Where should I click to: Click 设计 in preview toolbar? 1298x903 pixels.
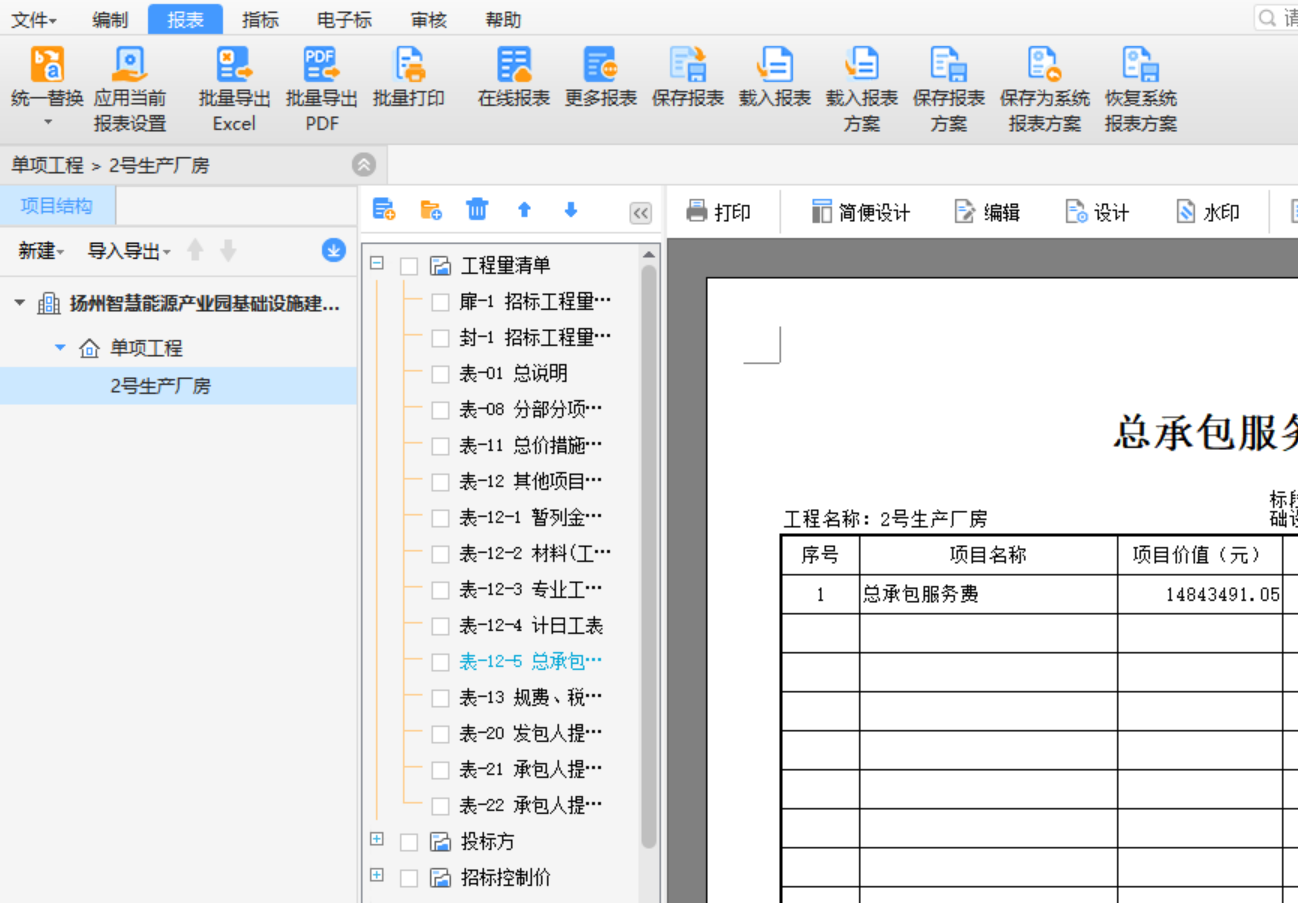pyautogui.click(x=1097, y=212)
